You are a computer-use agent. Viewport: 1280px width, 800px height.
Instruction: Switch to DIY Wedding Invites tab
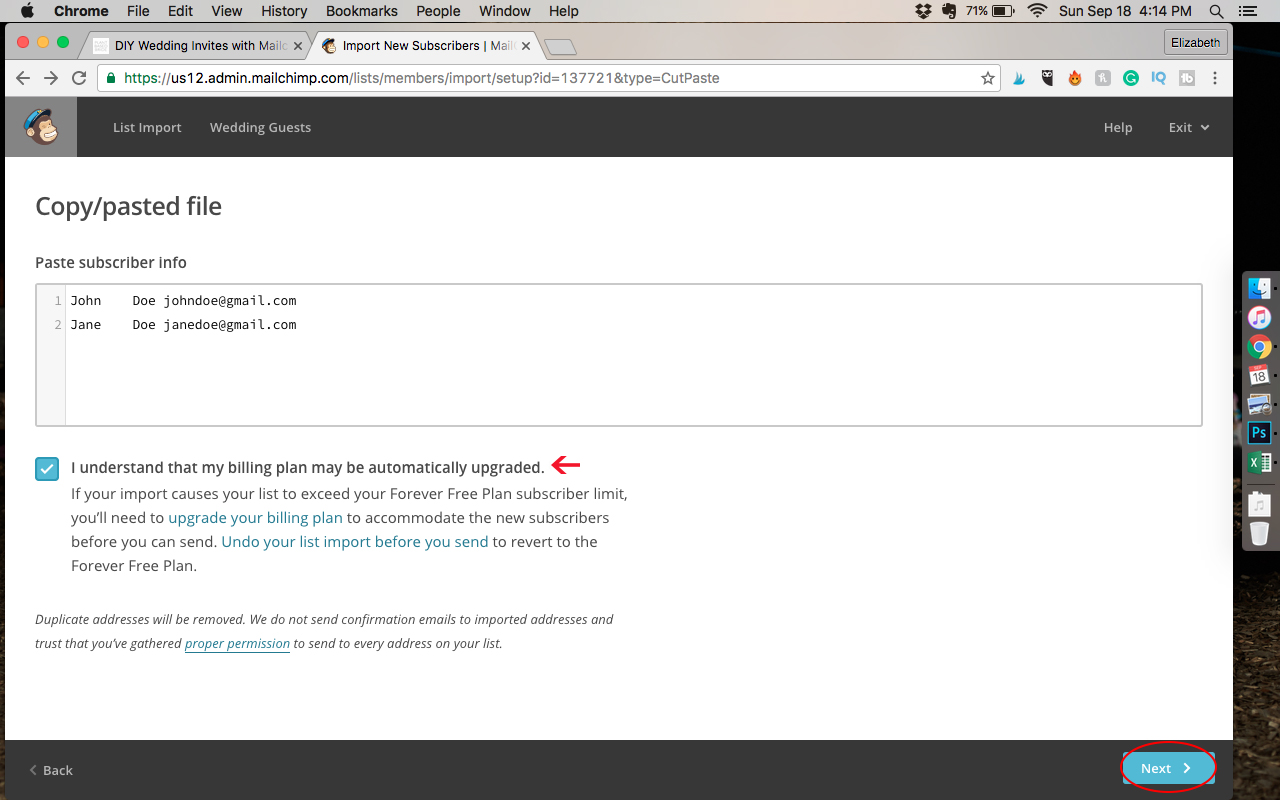pos(196,46)
